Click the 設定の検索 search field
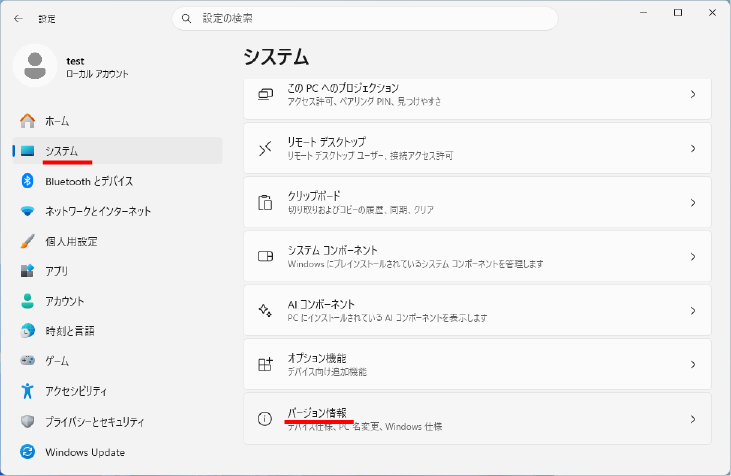The width and height of the screenshot is (731, 476). coord(365,19)
